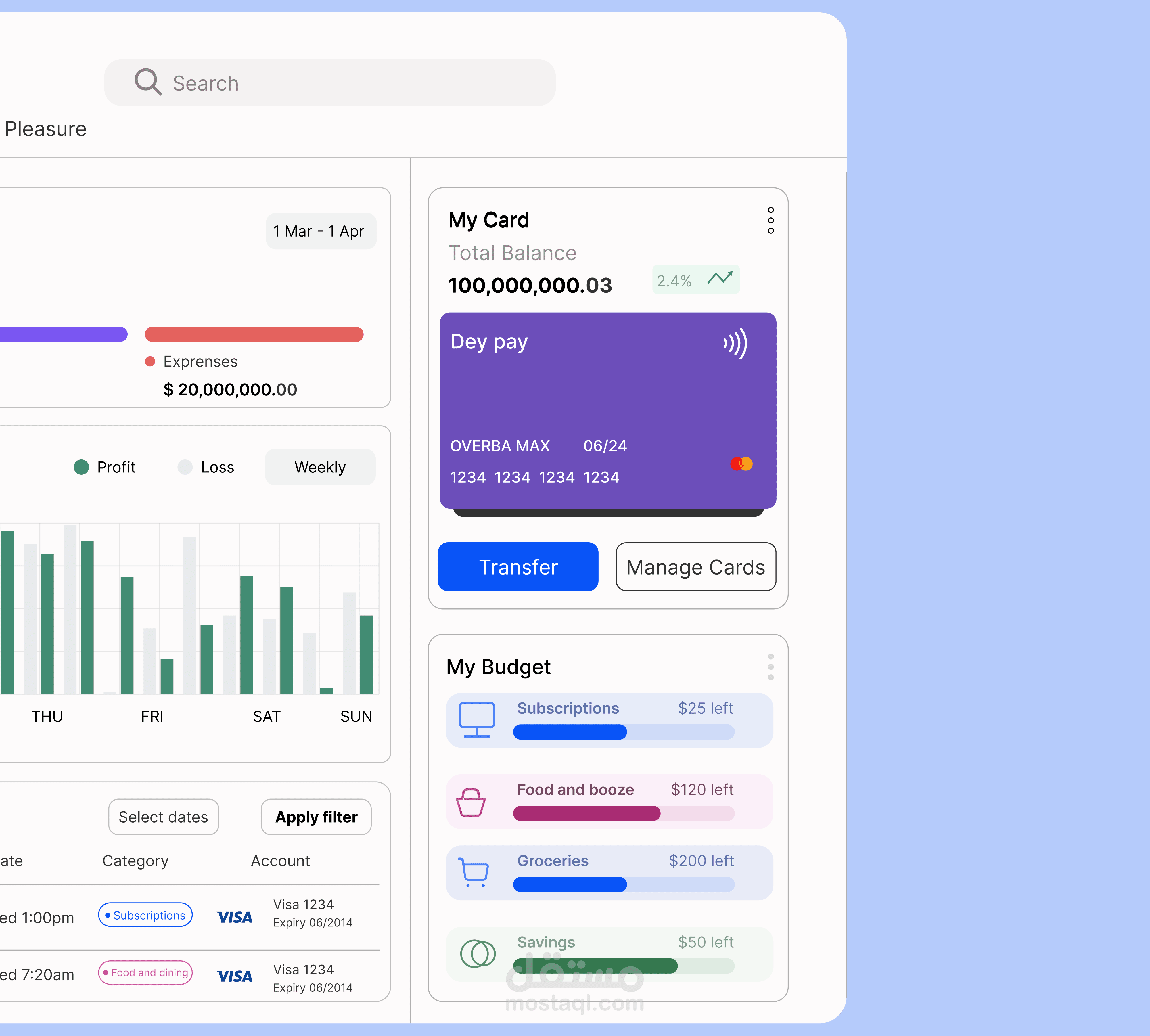Viewport: 1150px width, 1036px height.
Task: Open the Weekly period dropdown
Action: click(320, 467)
